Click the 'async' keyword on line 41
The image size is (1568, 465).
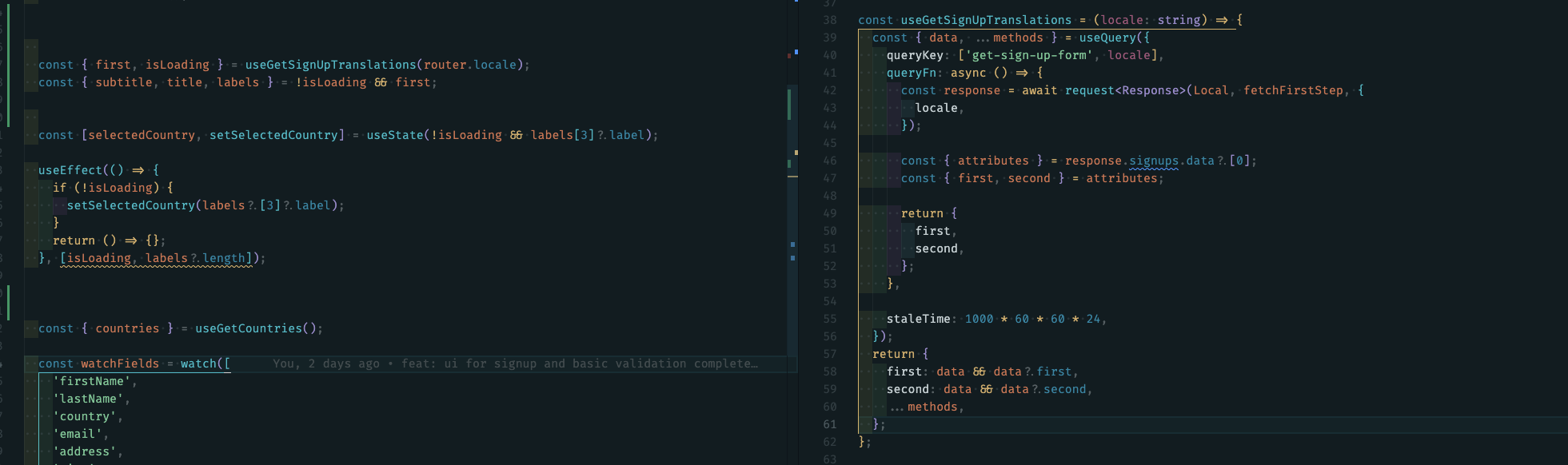point(968,73)
